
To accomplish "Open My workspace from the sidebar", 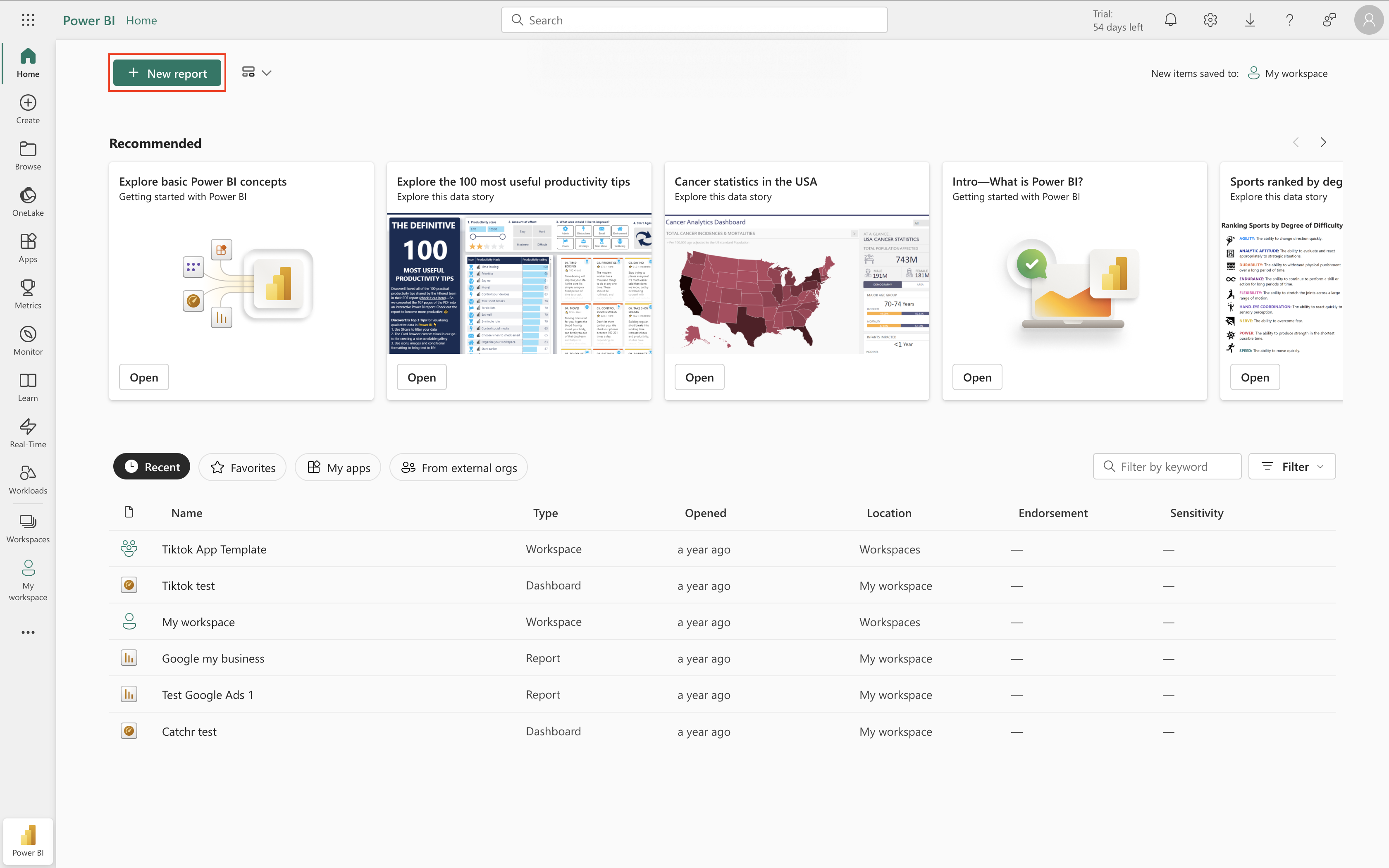I will click(x=28, y=580).
